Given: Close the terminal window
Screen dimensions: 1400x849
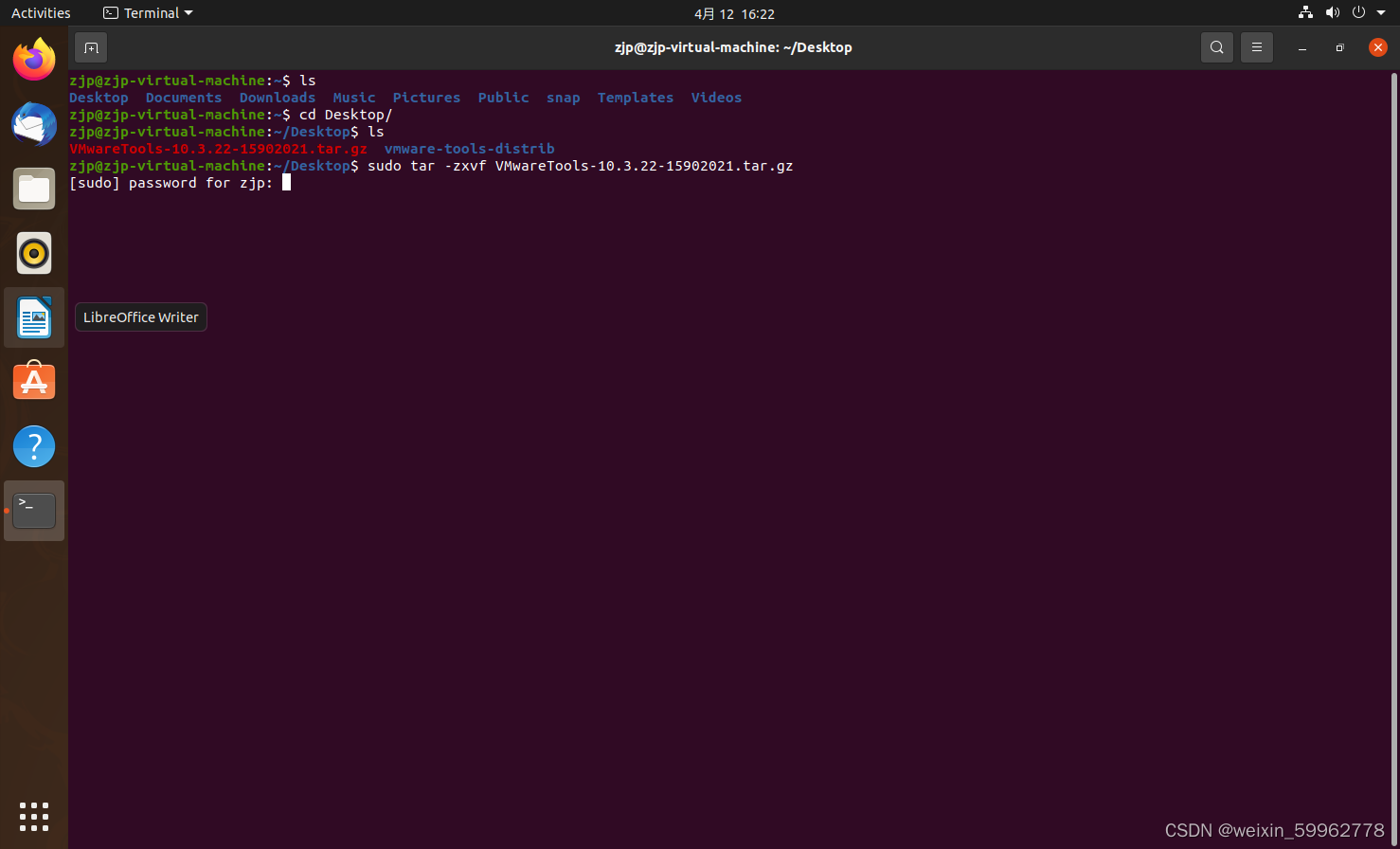Looking at the screenshot, I should [x=1378, y=47].
